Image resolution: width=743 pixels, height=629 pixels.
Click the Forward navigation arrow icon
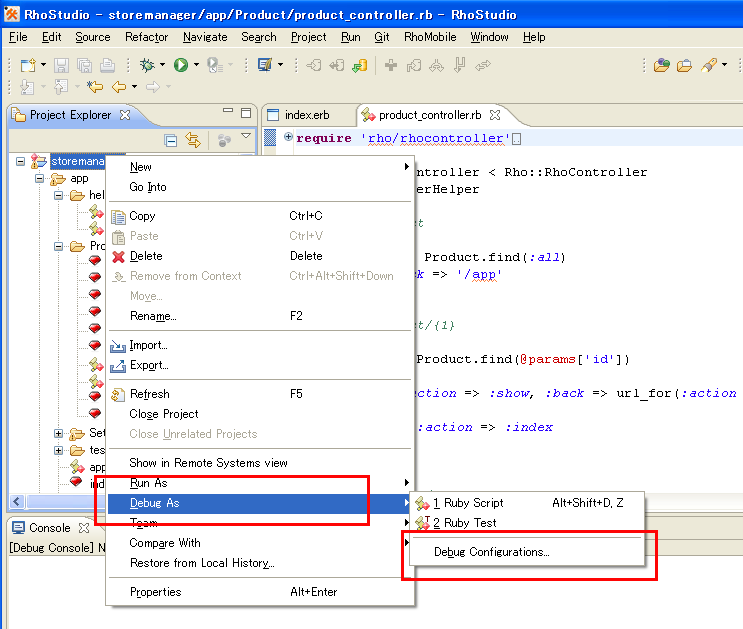click(x=153, y=87)
